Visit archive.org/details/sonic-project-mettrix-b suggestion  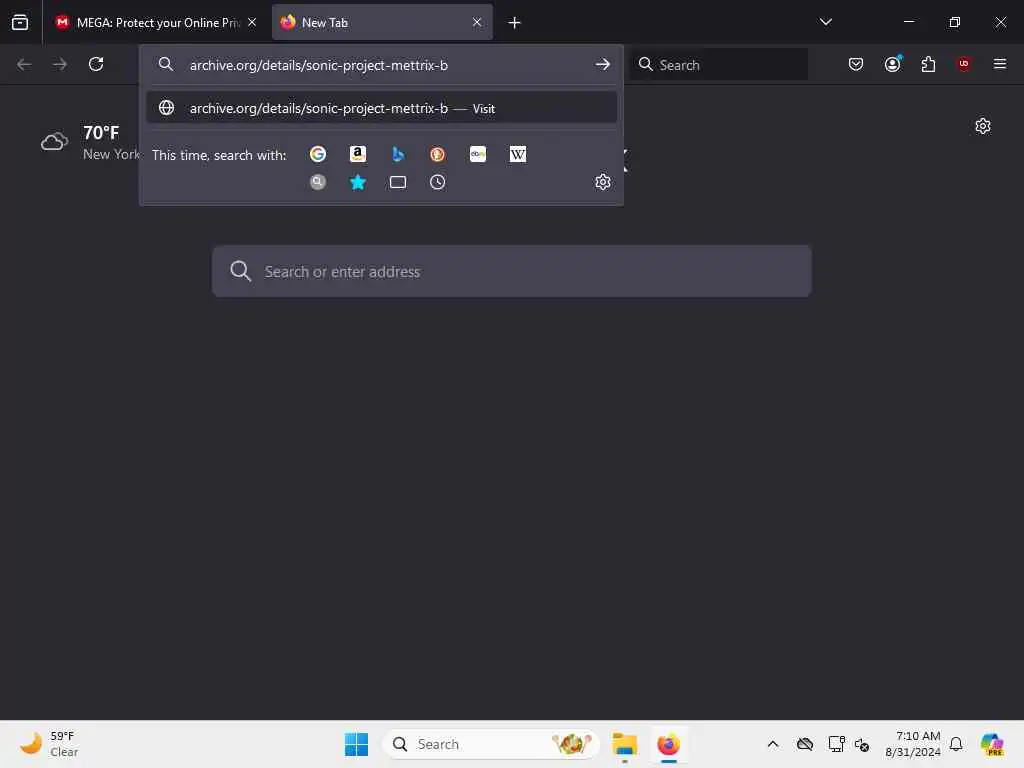click(x=382, y=108)
